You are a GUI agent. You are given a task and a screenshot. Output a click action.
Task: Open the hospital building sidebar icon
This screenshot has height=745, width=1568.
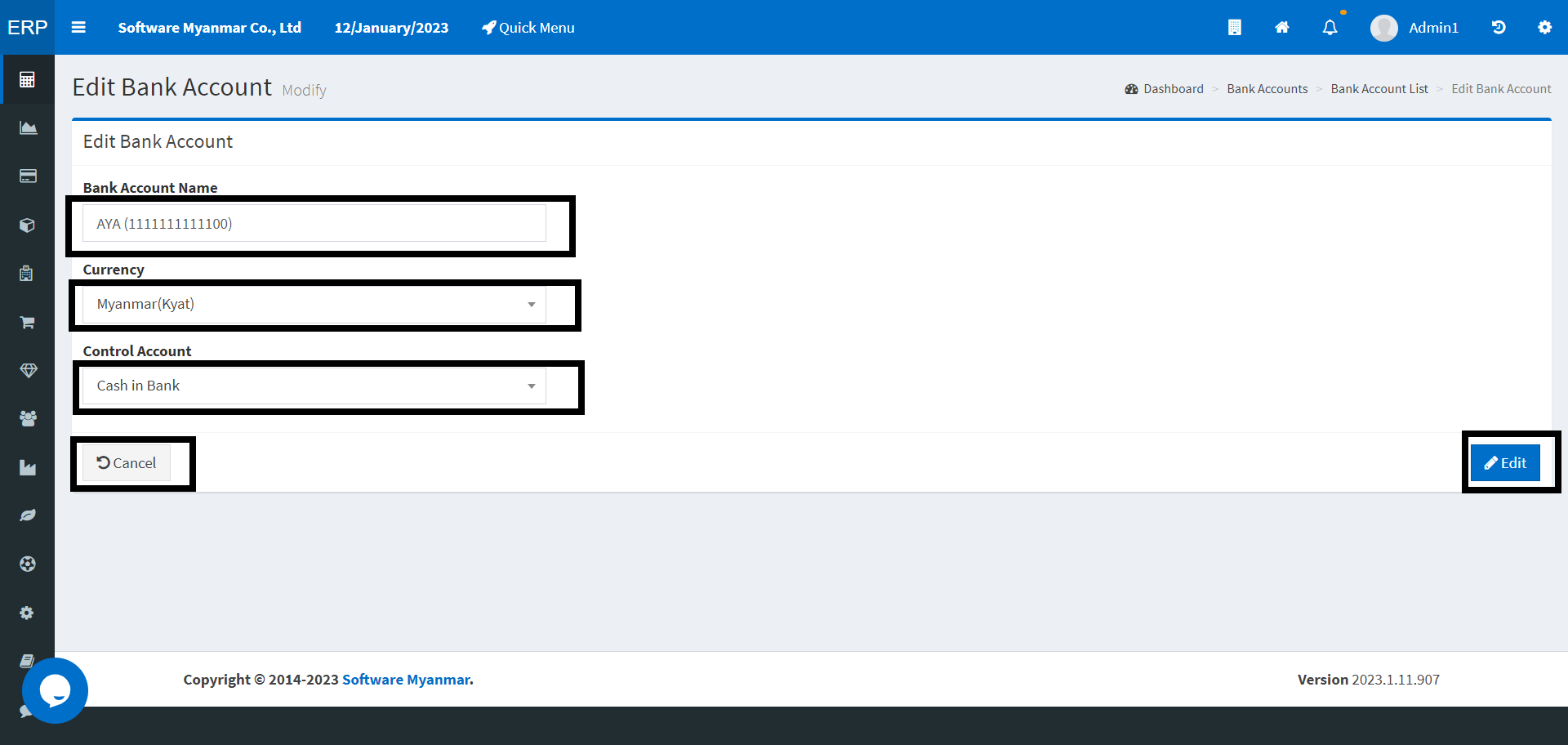point(27,273)
